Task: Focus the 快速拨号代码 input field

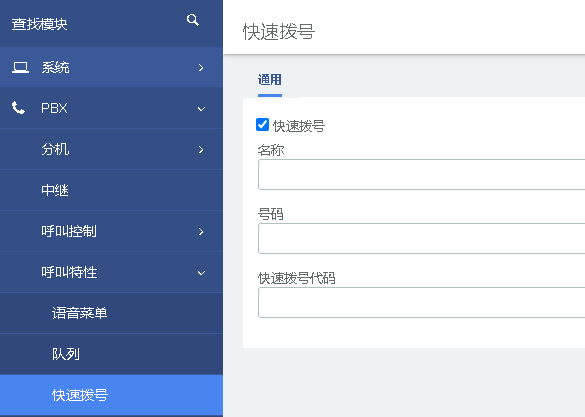Action: (x=422, y=302)
